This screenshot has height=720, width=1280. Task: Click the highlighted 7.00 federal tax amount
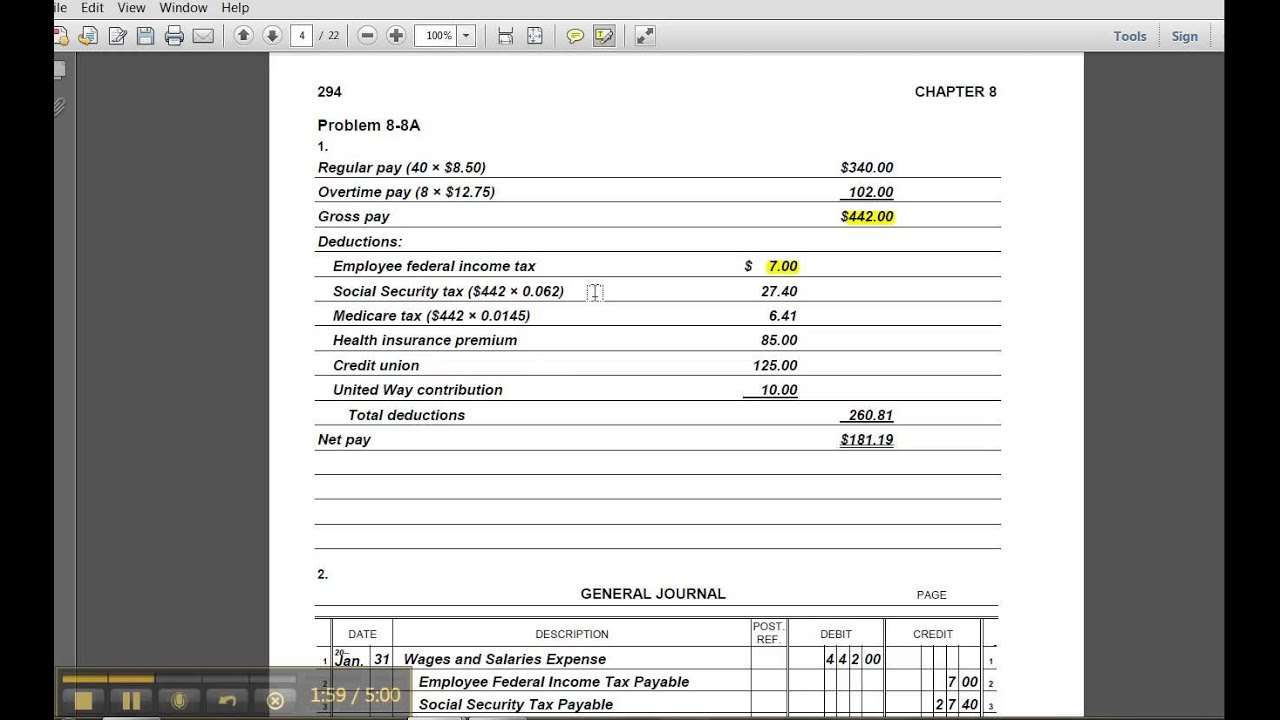pyautogui.click(x=782, y=266)
